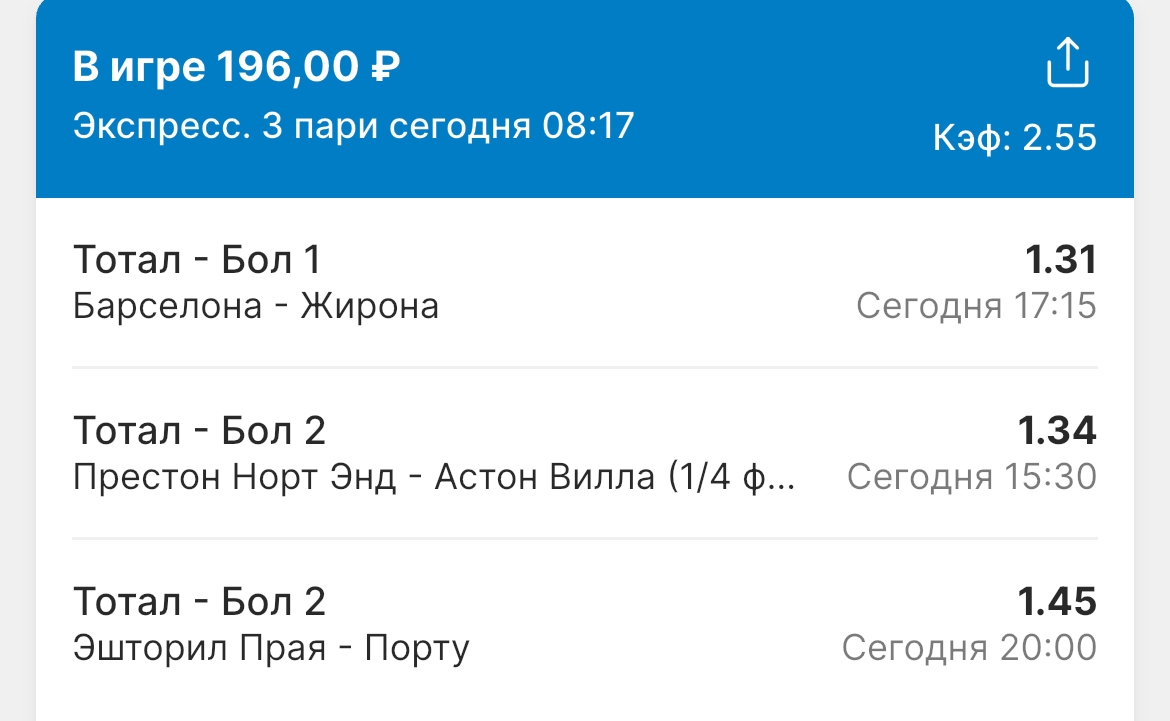
Task: Open the Барселона - Жирона match row
Action: tap(585, 283)
